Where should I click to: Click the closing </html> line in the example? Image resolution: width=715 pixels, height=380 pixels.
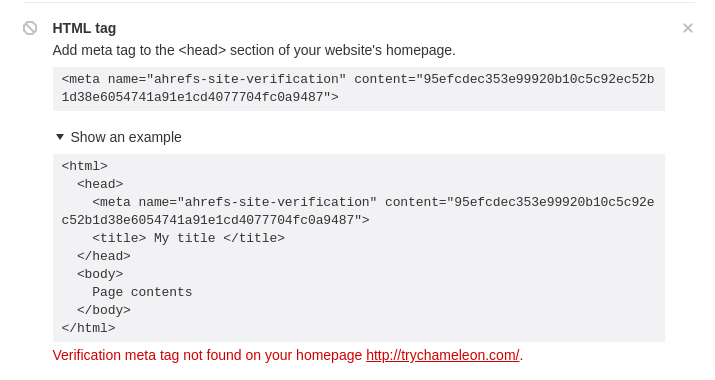click(88, 328)
